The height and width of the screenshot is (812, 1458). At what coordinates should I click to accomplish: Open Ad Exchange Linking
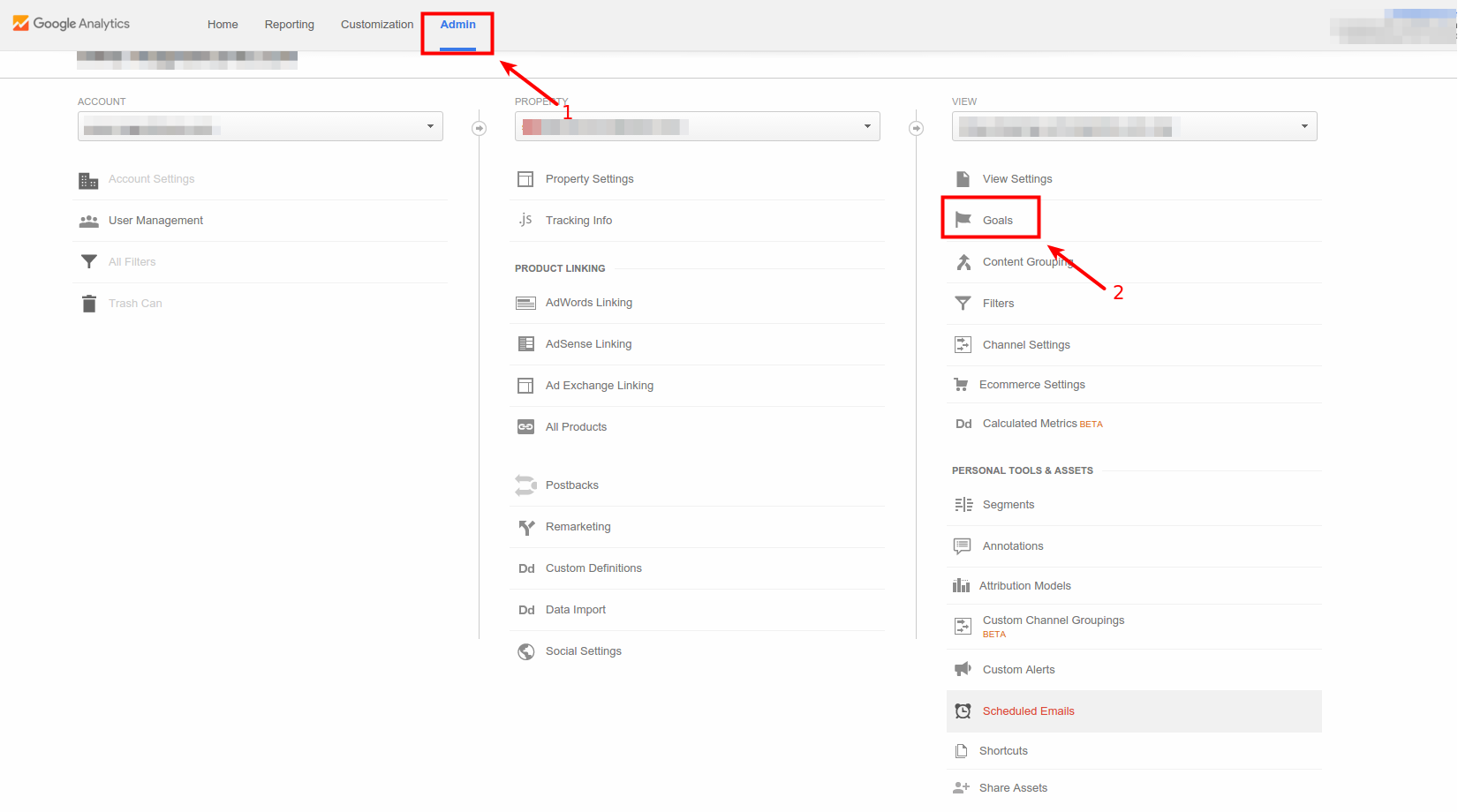click(600, 386)
